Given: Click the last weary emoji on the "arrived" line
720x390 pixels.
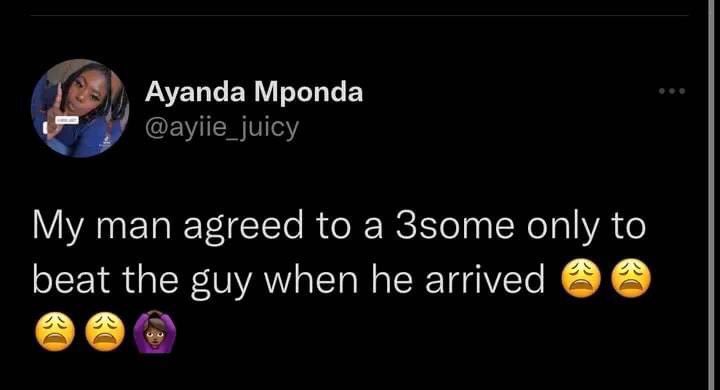Looking at the screenshot, I should point(632,279).
